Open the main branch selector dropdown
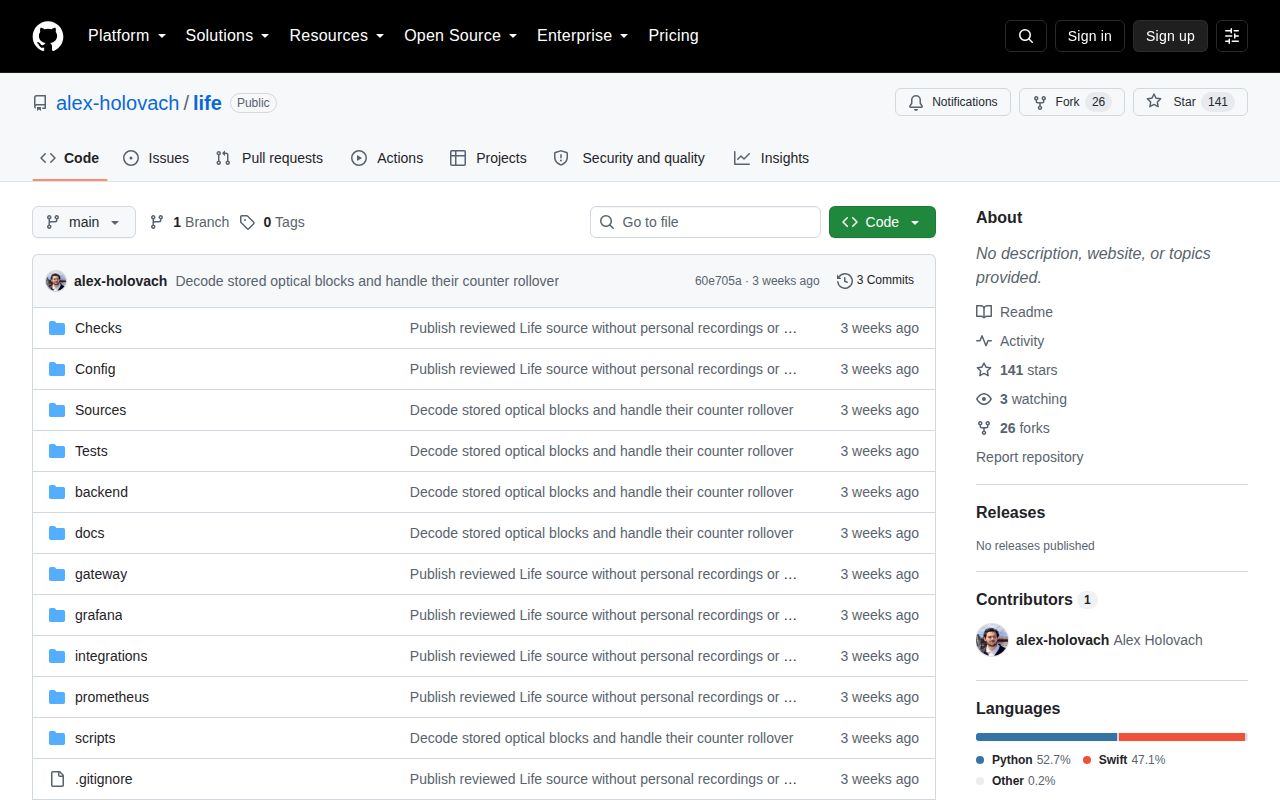Viewport: 1280px width, 800px height. pos(84,222)
